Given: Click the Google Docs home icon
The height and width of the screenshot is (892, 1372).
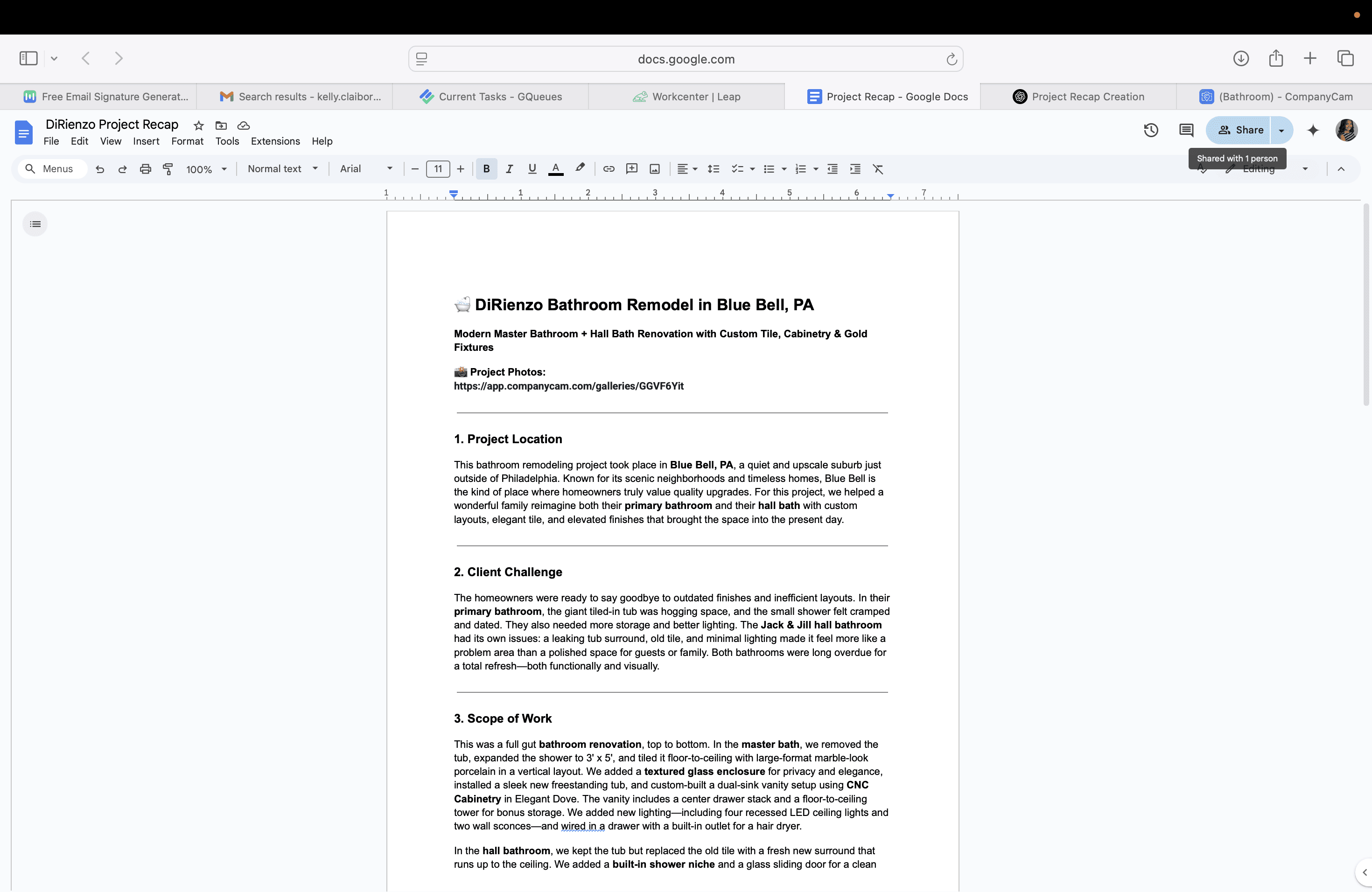Looking at the screenshot, I should click(x=24, y=132).
